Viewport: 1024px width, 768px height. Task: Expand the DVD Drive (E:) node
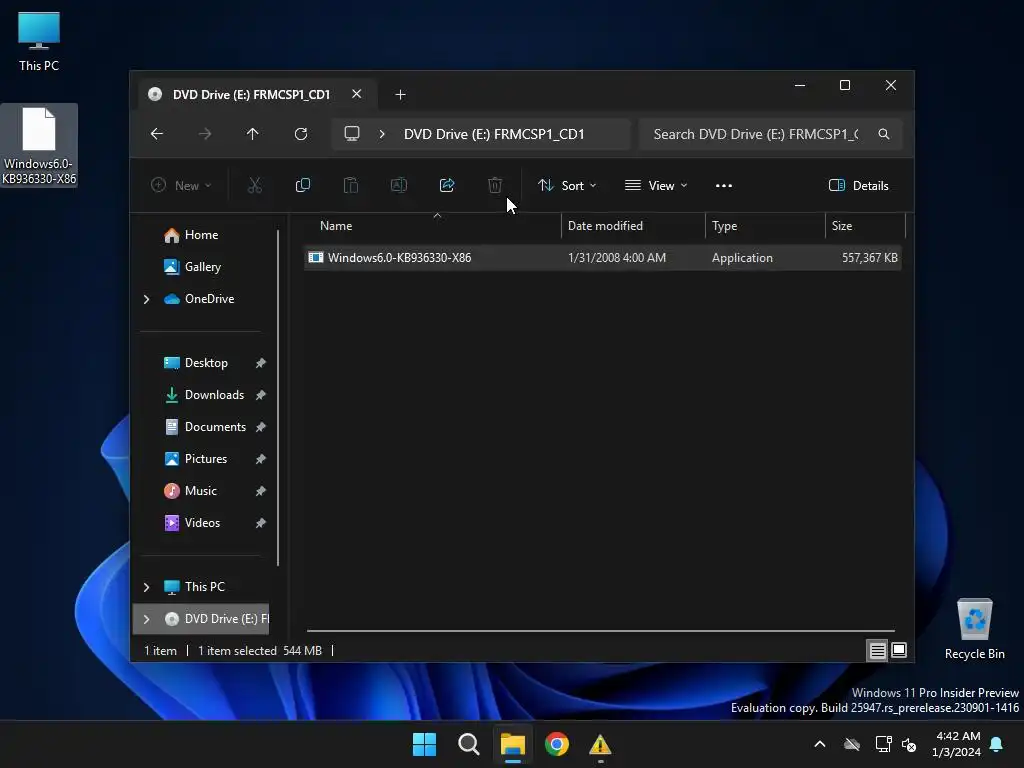146,619
